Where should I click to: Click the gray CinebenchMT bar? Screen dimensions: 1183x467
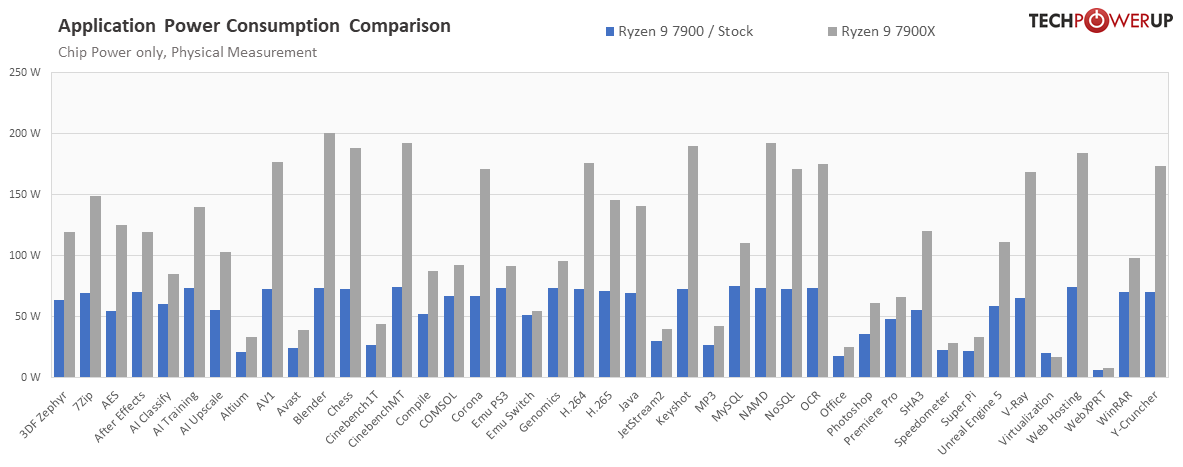[407, 260]
